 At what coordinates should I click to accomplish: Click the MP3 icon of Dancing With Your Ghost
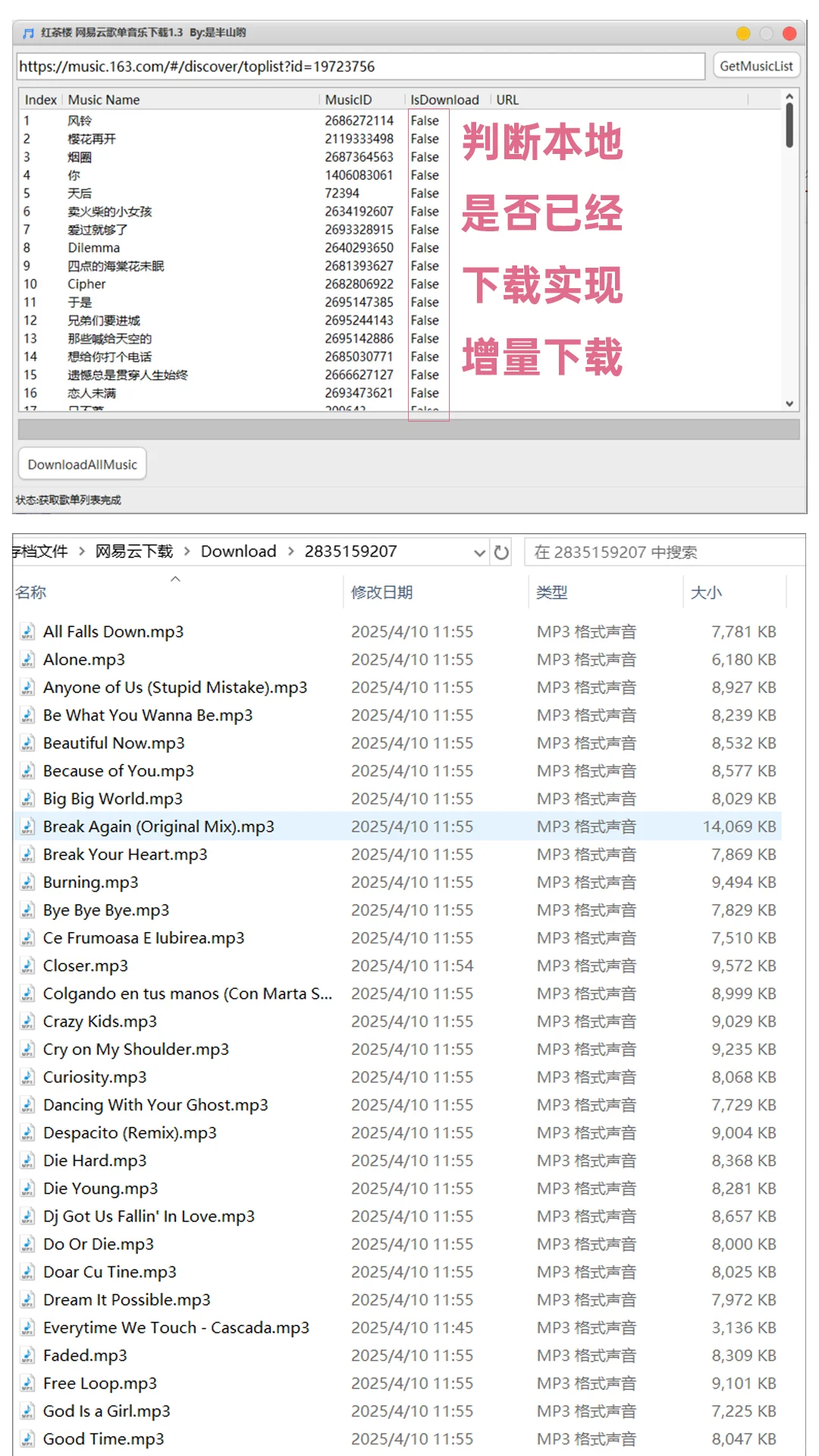(27, 1105)
